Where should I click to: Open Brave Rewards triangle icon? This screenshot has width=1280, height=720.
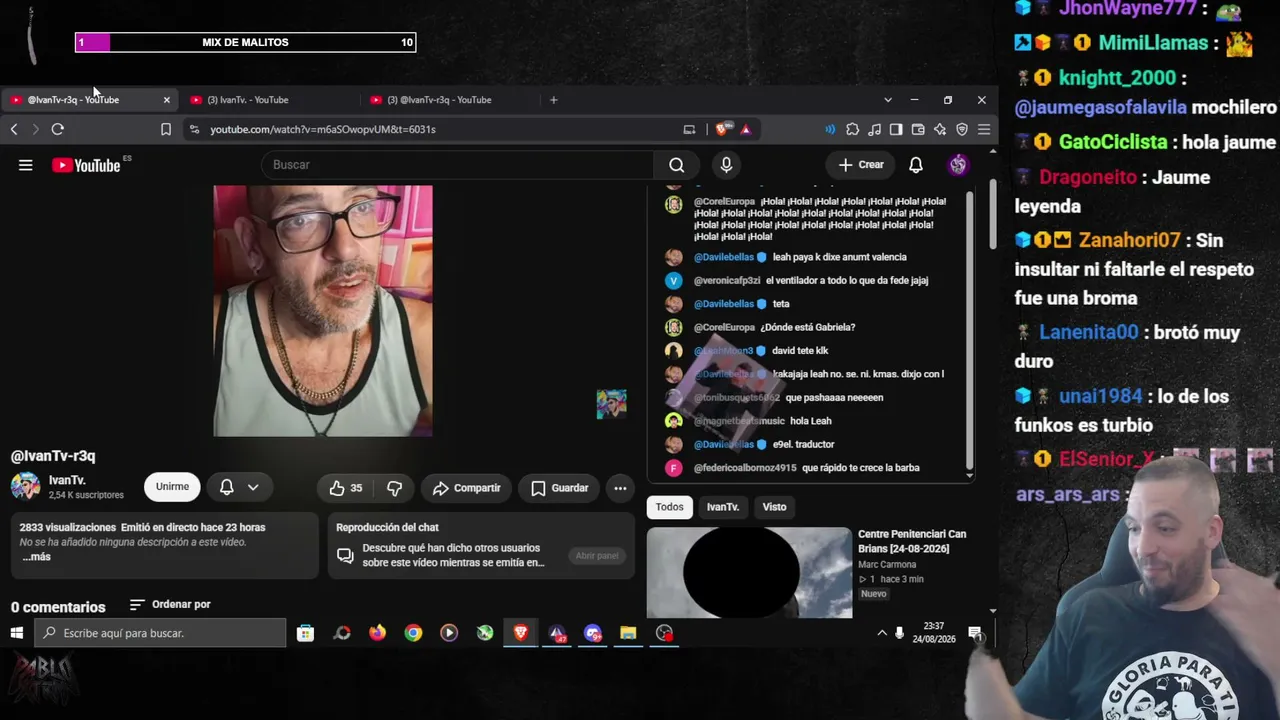click(745, 129)
